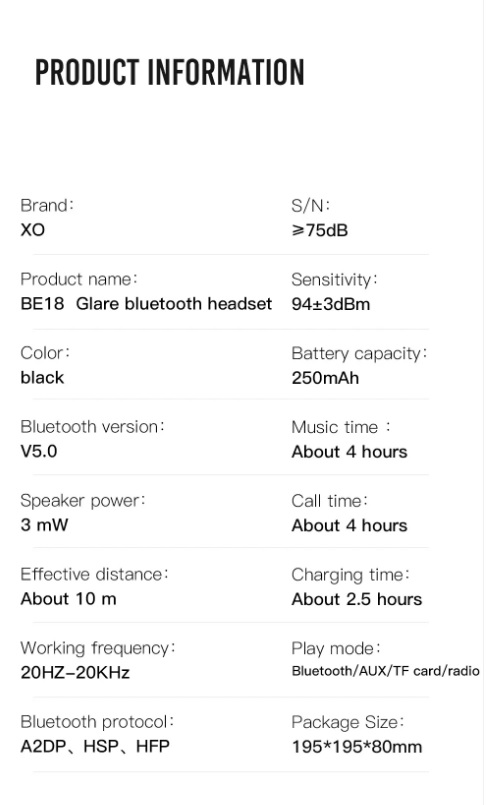Click the Music time label
Screen dimensions: 487x805
tap(341, 427)
